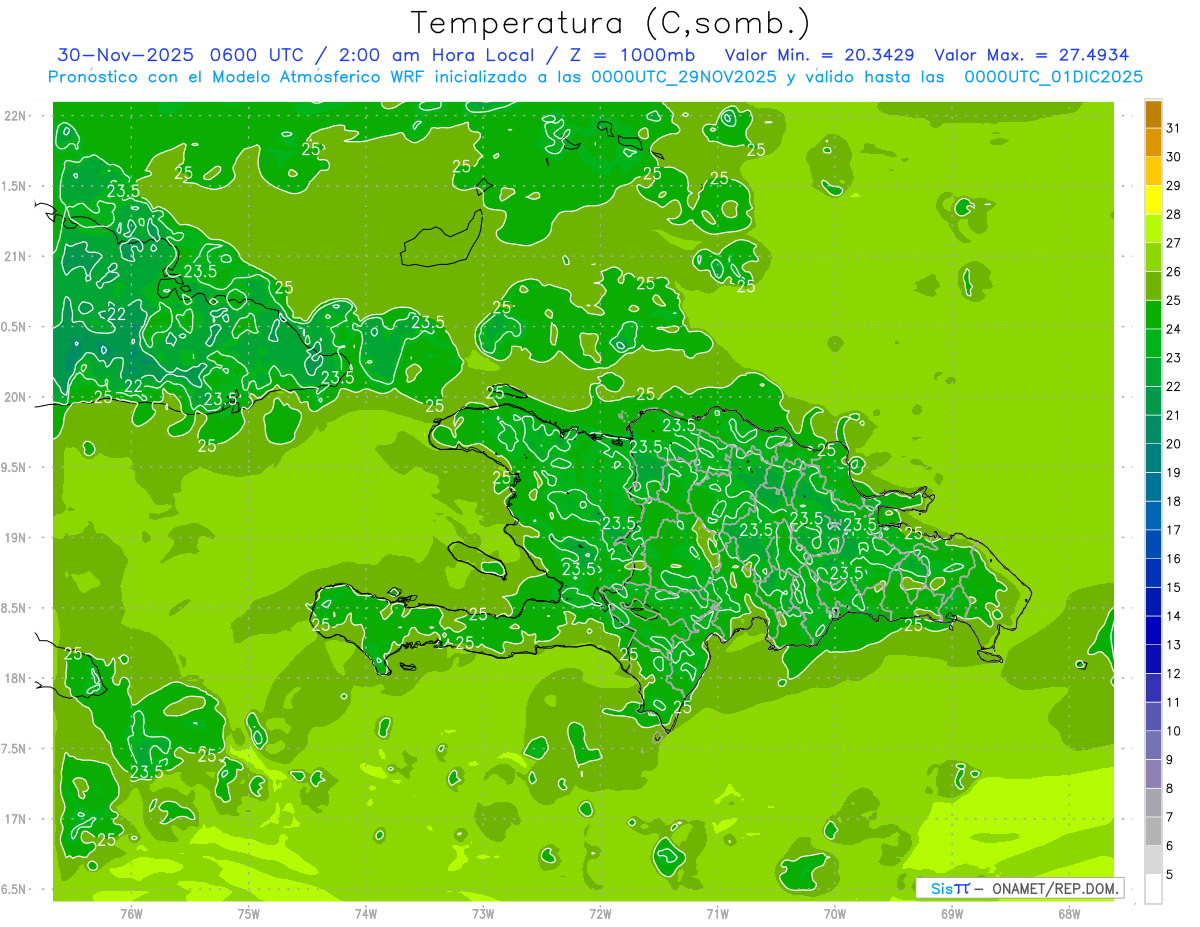Viewport: 1200px width, 927px height.
Task: Click the 5 label on the color scale
Action: tap(1170, 875)
